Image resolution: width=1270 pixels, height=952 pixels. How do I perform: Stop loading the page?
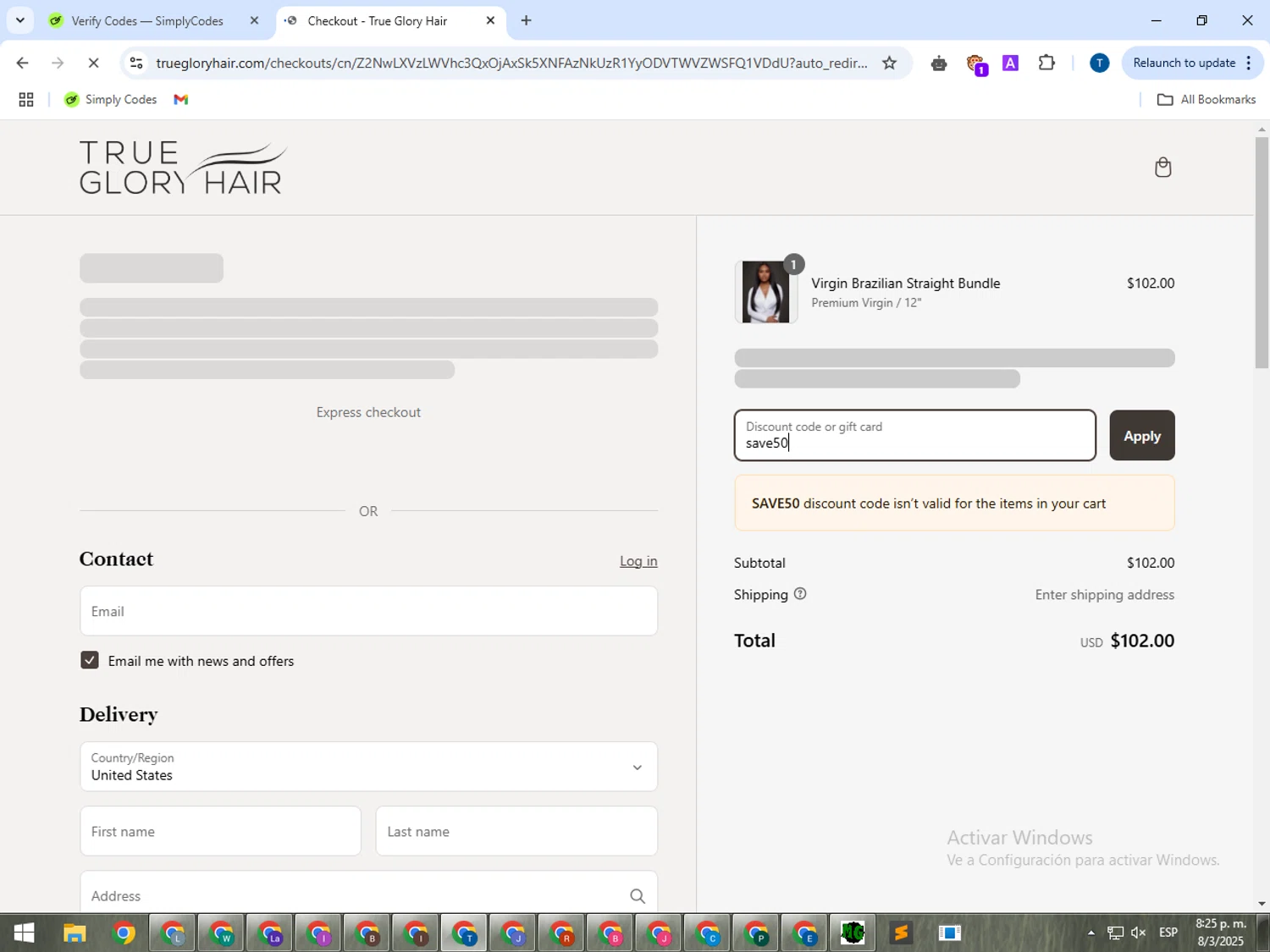[93, 63]
